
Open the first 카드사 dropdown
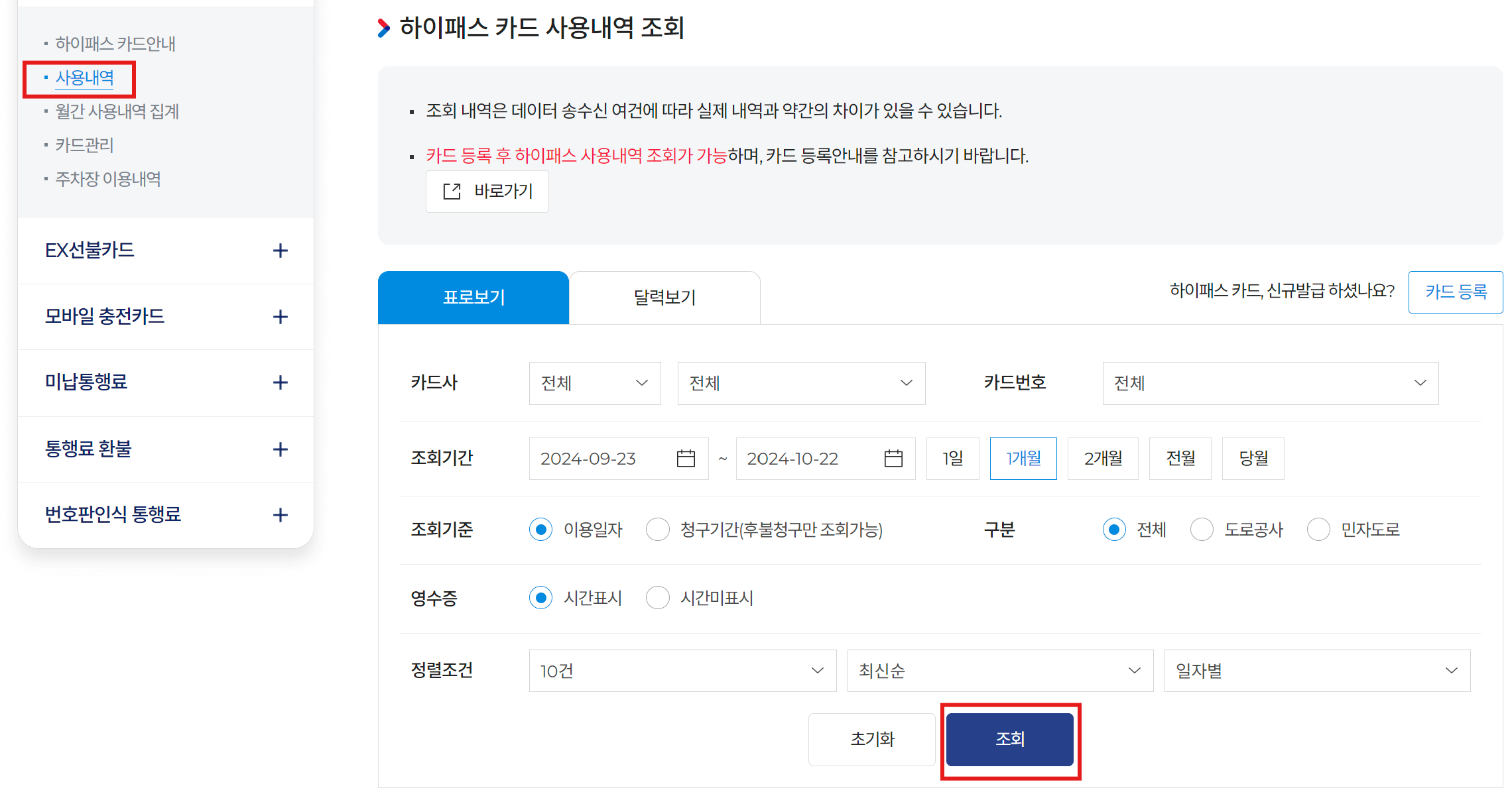pos(594,383)
